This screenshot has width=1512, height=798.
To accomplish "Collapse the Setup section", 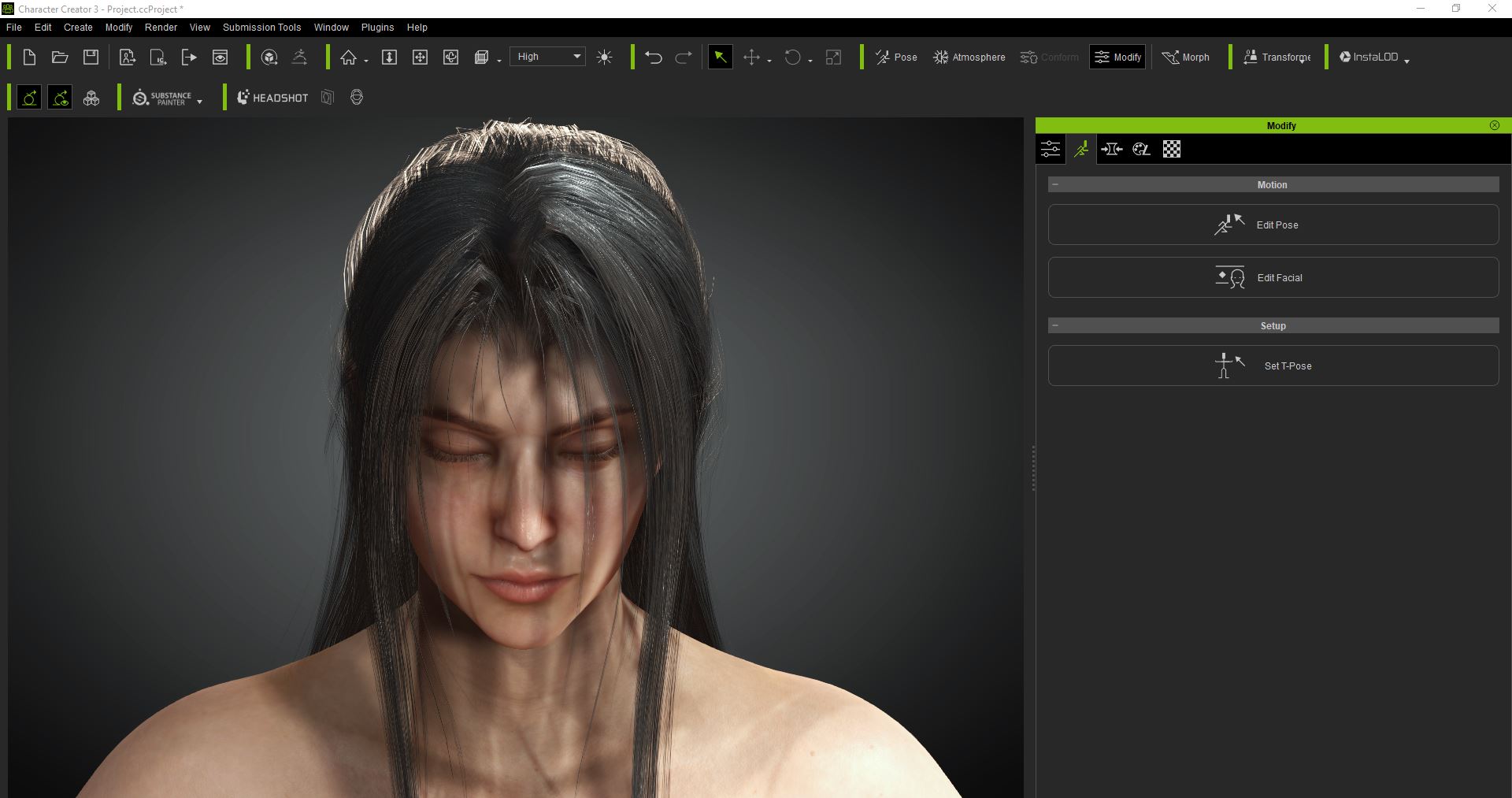I will coord(1055,325).
